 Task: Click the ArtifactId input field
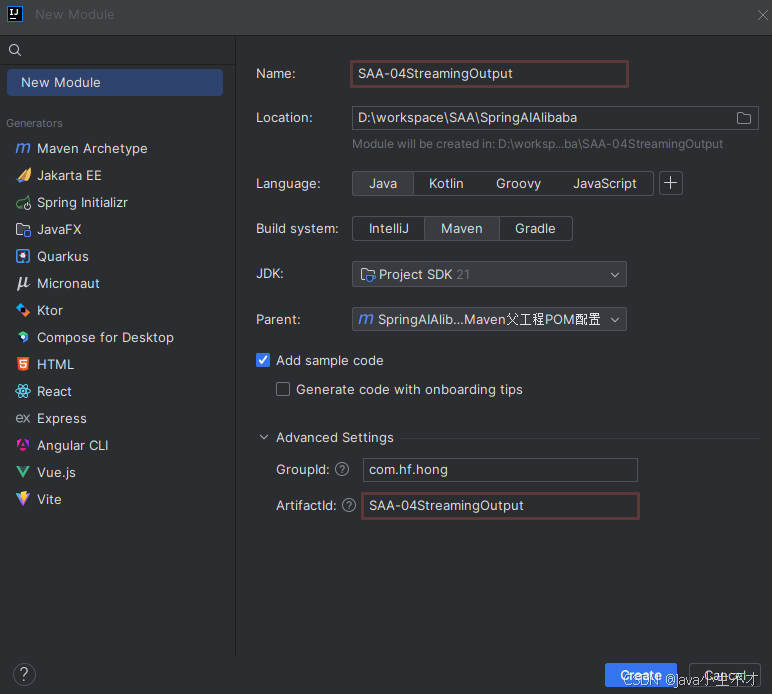(x=500, y=505)
